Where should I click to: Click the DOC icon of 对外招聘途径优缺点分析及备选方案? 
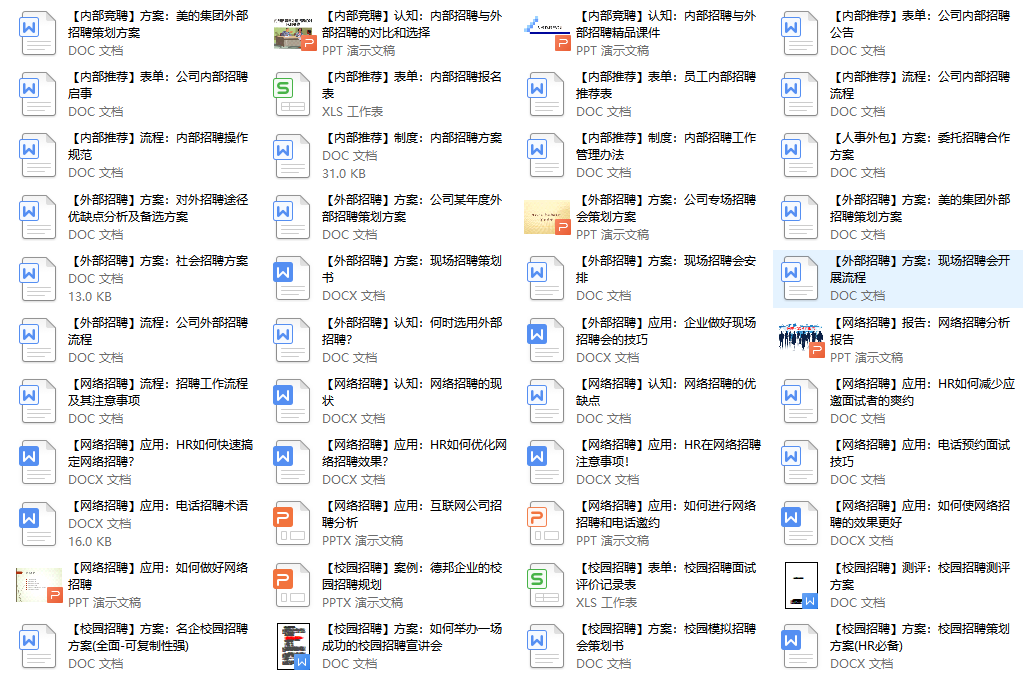click(x=38, y=217)
